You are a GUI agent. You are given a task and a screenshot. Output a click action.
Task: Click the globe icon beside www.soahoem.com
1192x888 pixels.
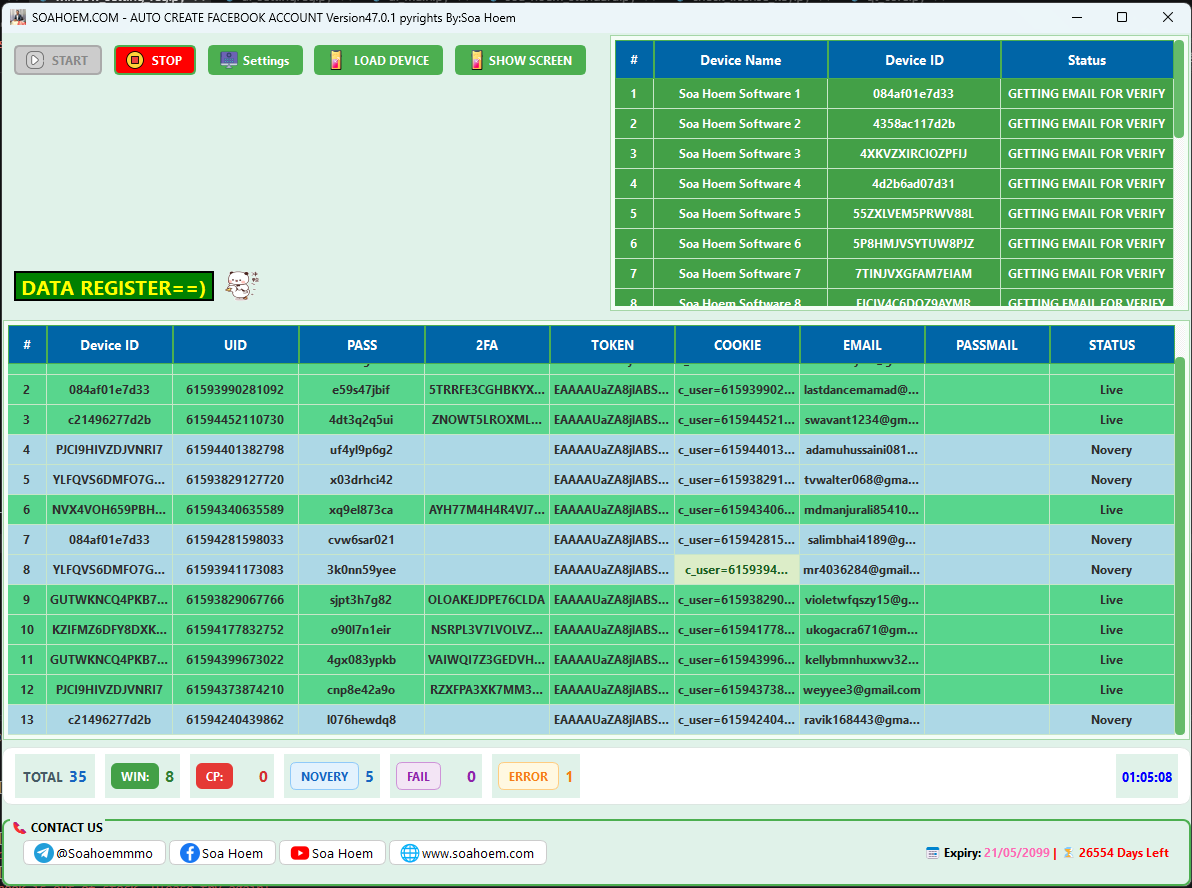(410, 853)
